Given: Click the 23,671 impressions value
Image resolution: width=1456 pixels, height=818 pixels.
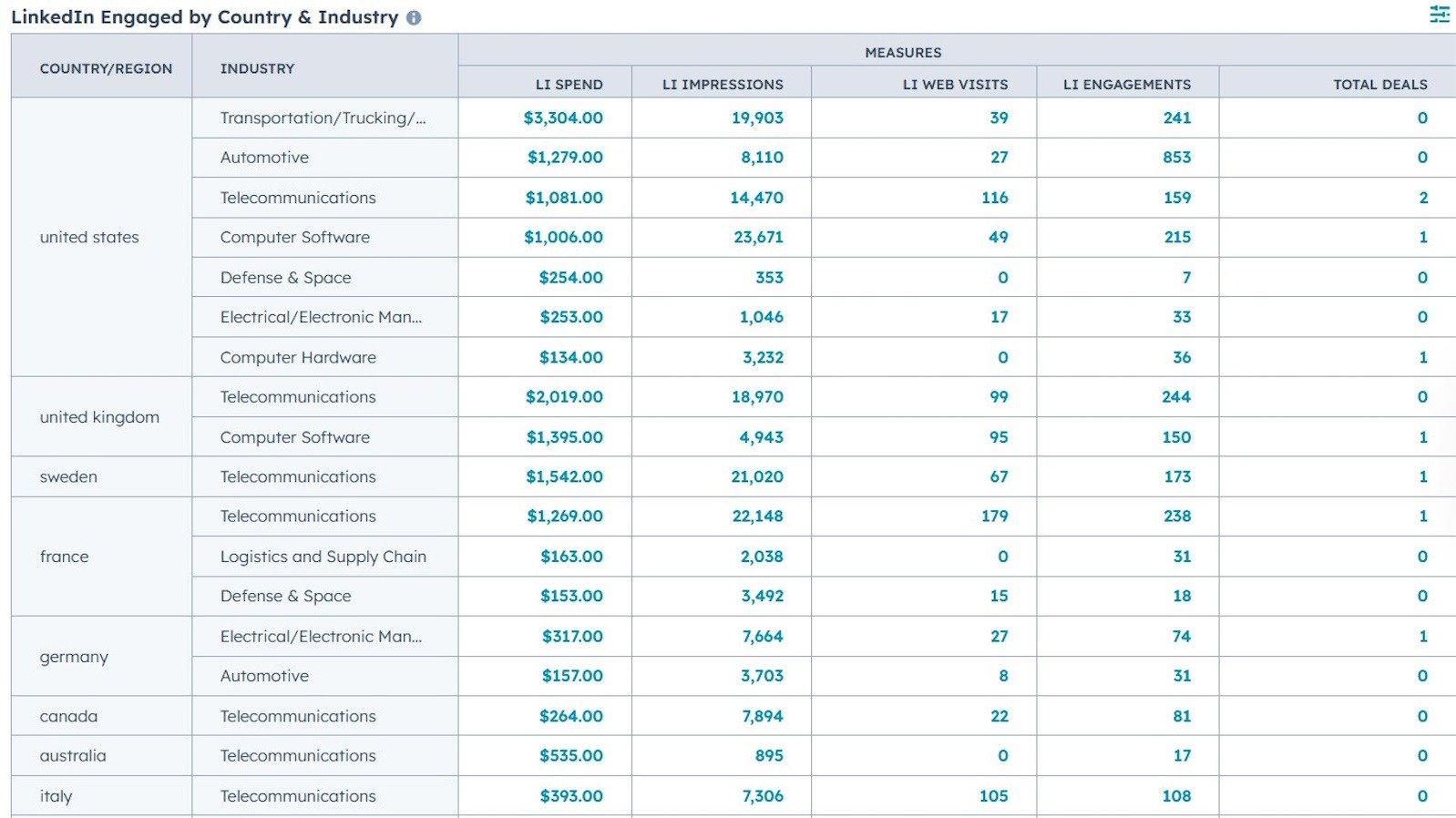Looking at the screenshot, I should point(758,237).
